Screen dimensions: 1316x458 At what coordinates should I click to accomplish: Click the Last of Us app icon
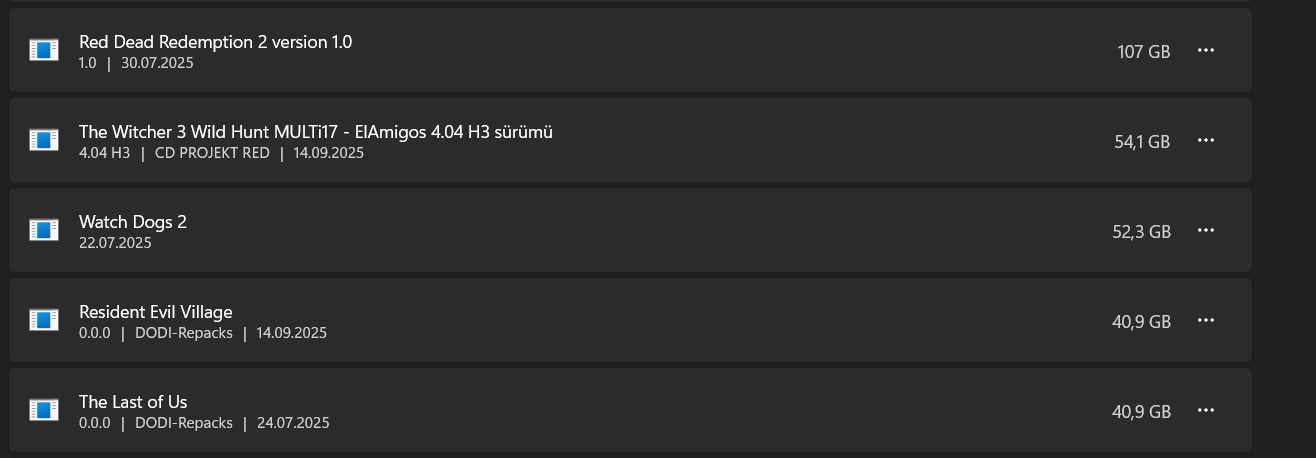click(x=44, y=410)
